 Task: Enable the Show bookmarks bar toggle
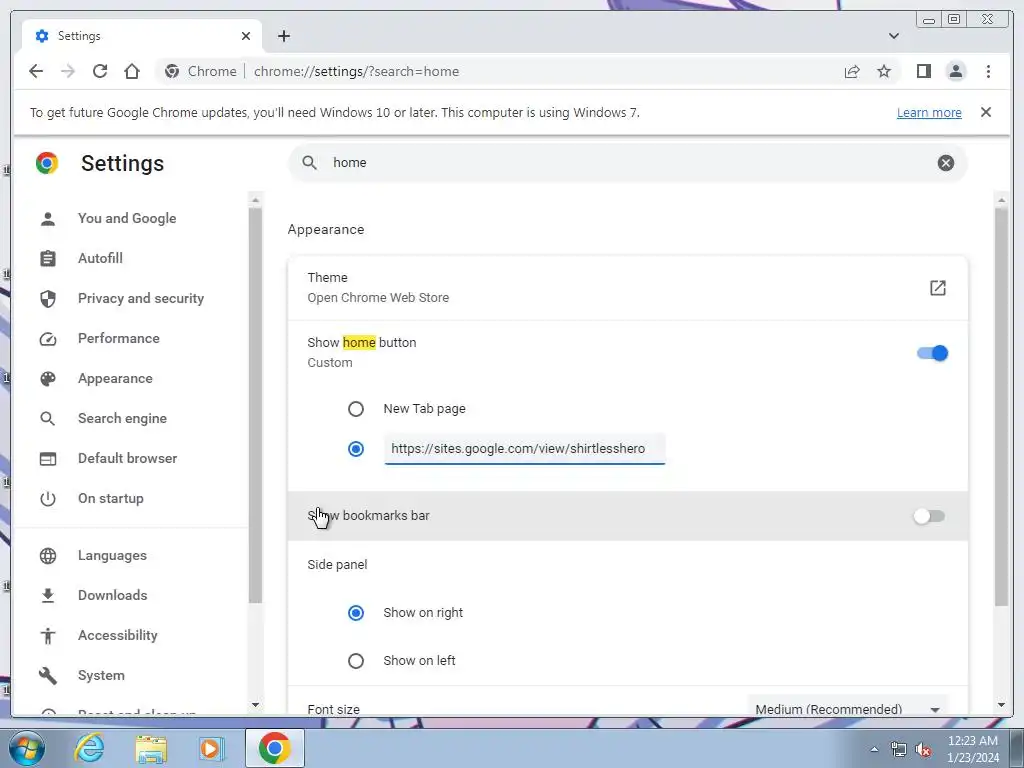[929, 516]
